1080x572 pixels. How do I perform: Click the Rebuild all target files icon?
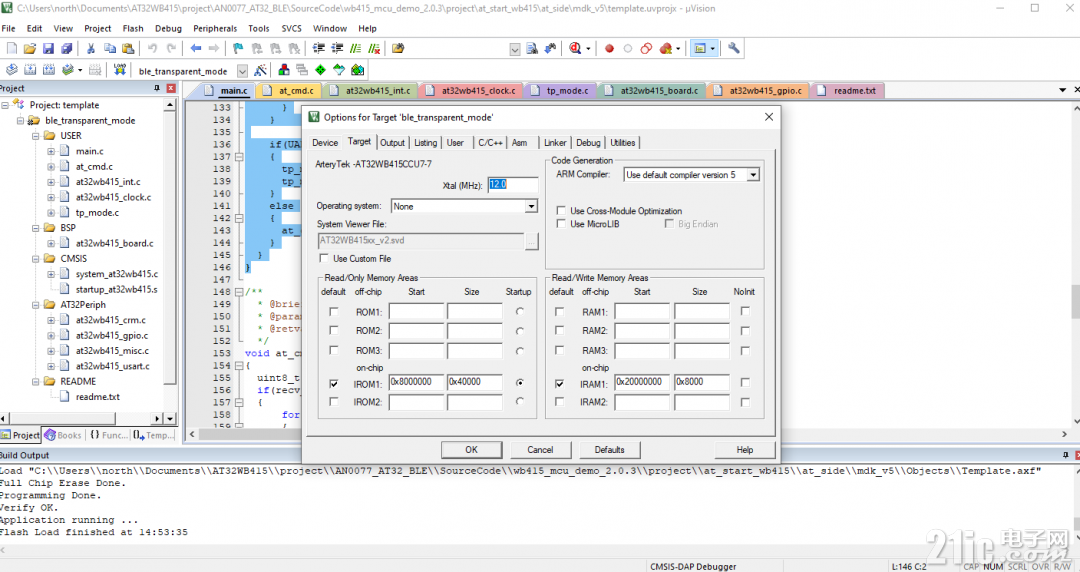pos(49,70)
